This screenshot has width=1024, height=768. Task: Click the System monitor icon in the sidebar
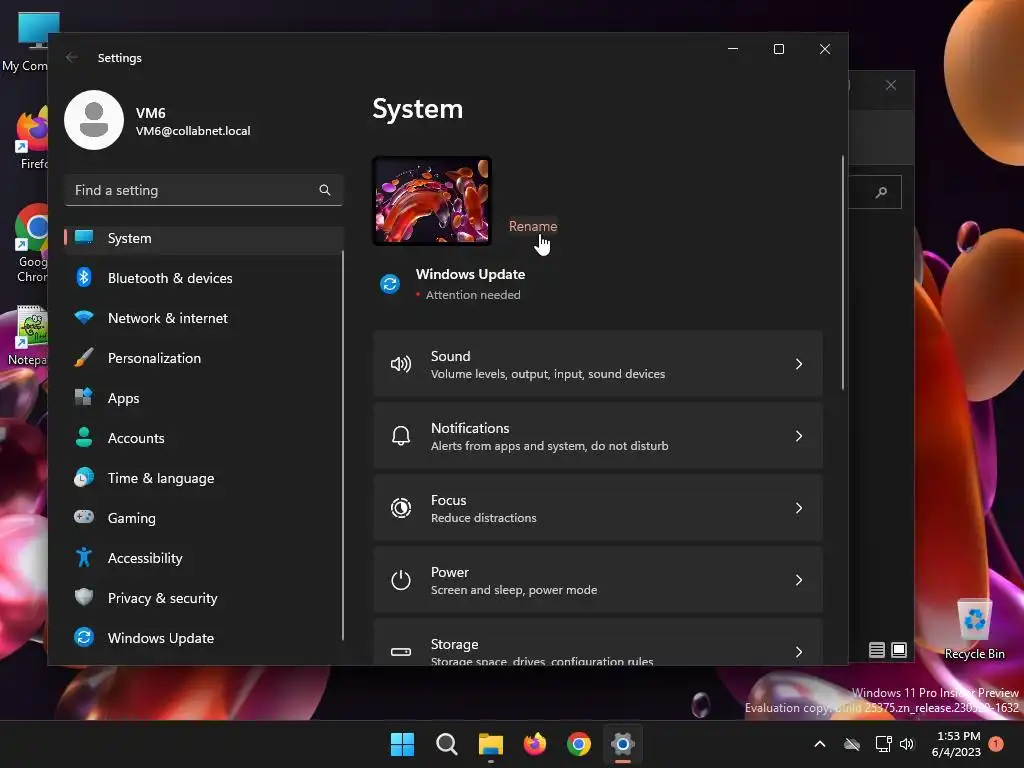[x=84, y=237]
